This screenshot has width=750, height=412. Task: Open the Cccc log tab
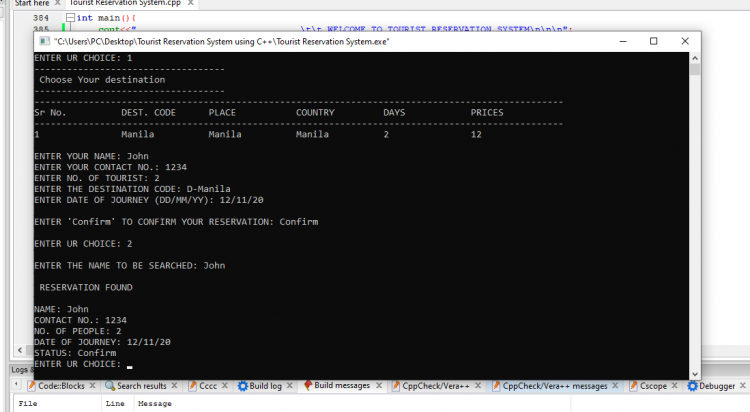(x=208, y=386)
